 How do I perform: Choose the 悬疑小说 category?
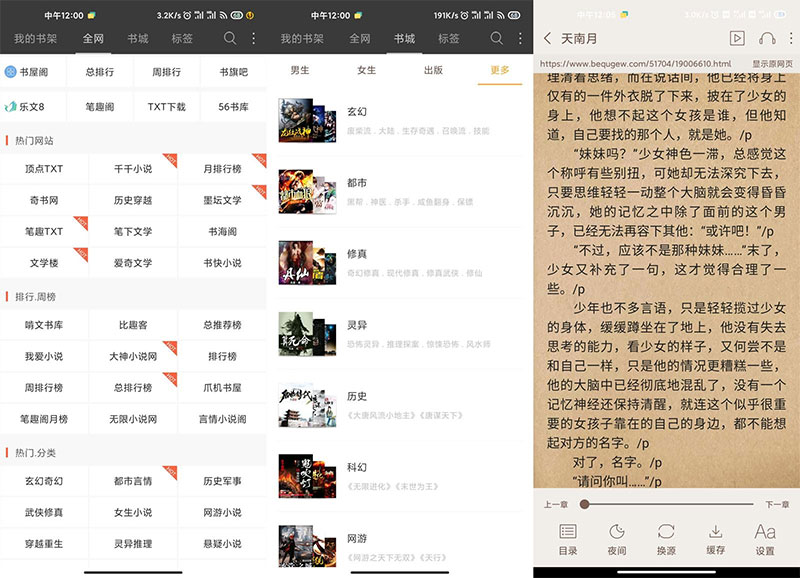(x=222, y=544)
